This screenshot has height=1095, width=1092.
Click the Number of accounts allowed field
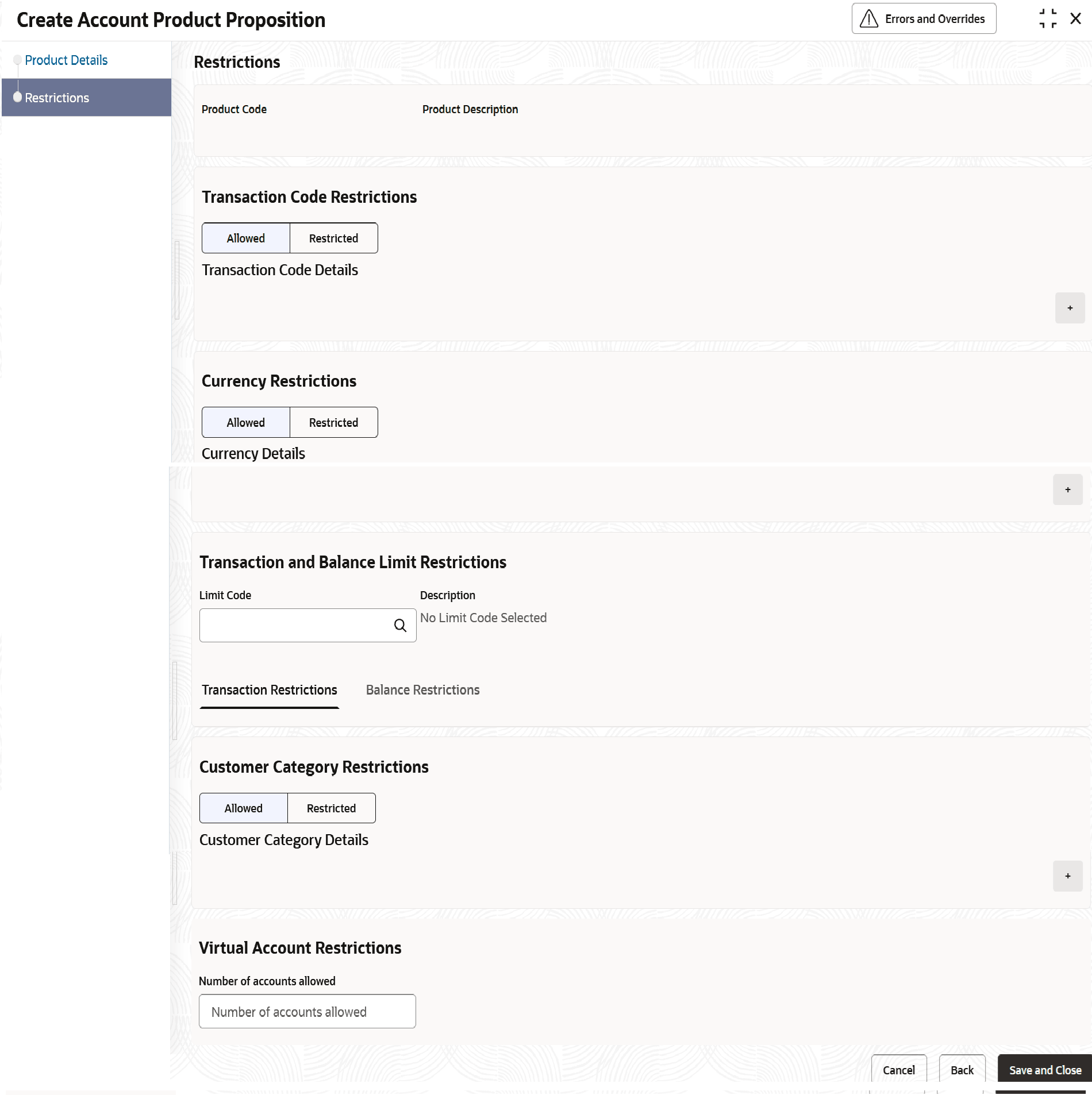coord(307,1011)
